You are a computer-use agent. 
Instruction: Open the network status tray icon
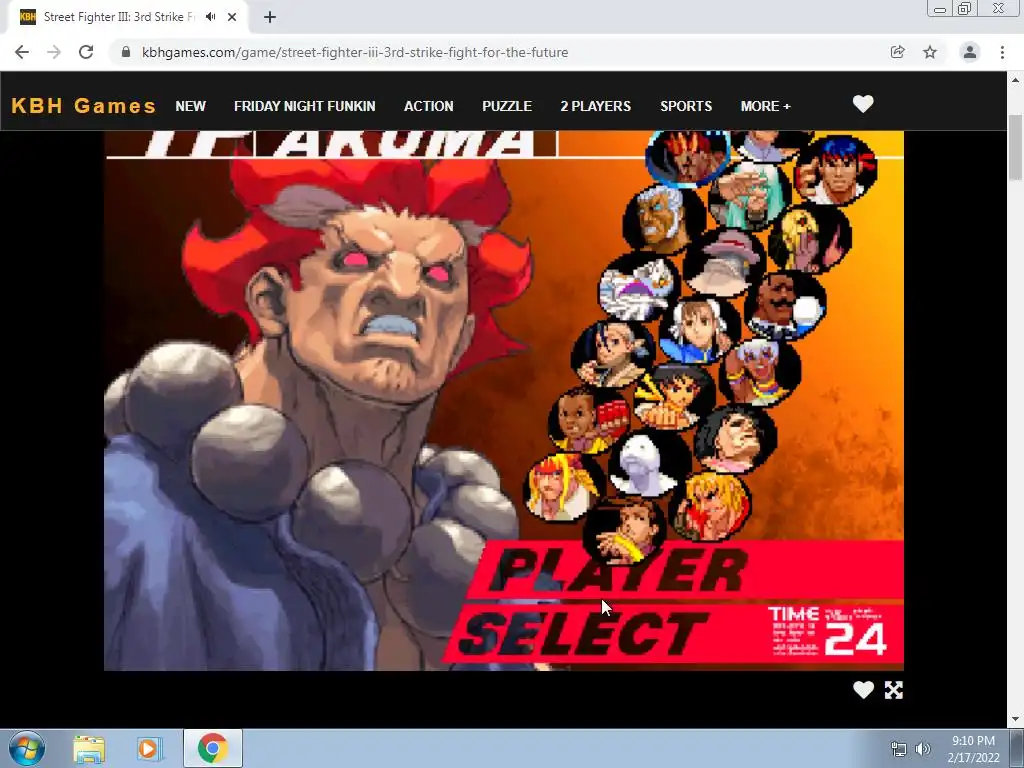coord(899,749)
